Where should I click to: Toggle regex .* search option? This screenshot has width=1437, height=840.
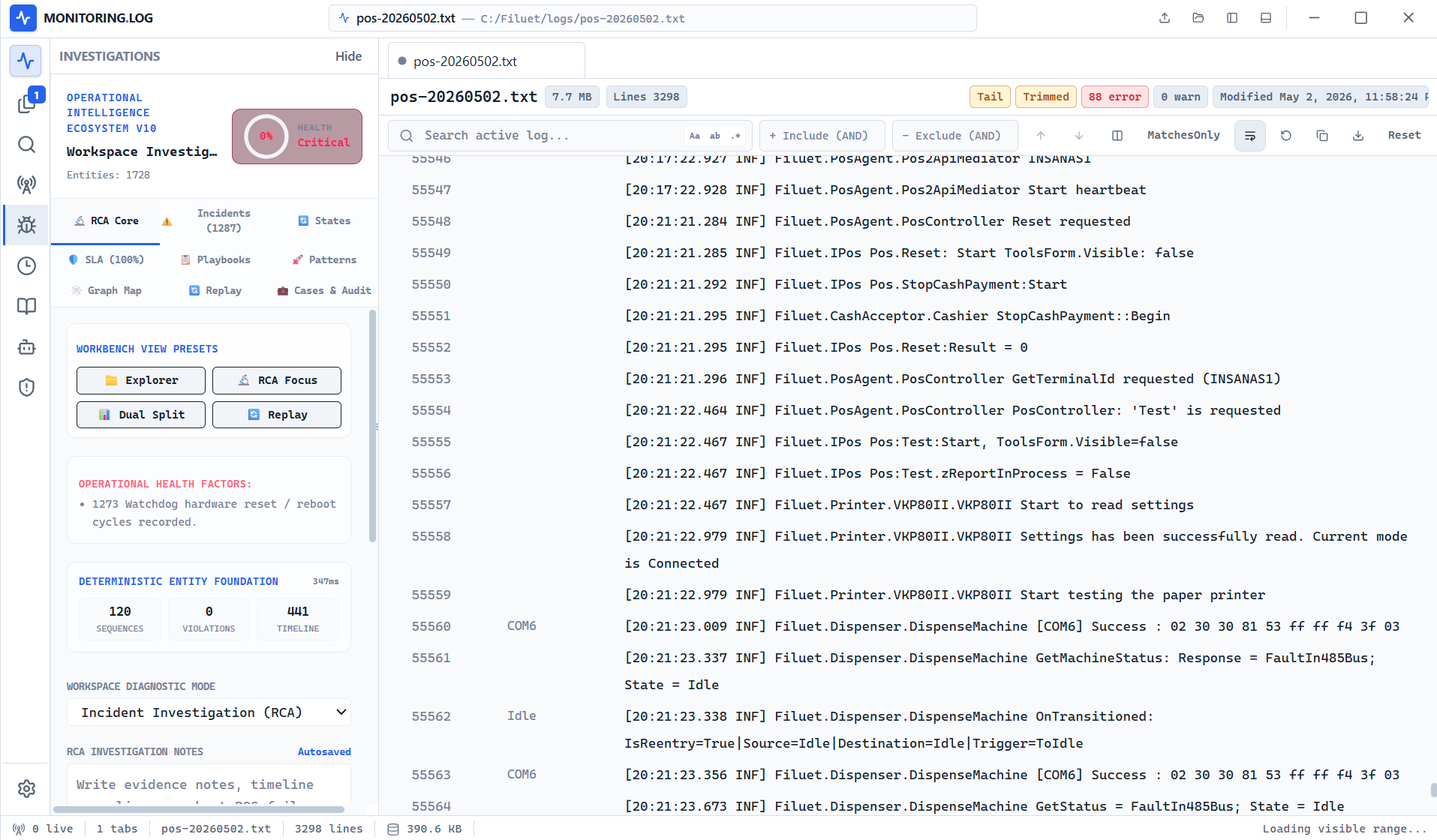pos(736,136)
